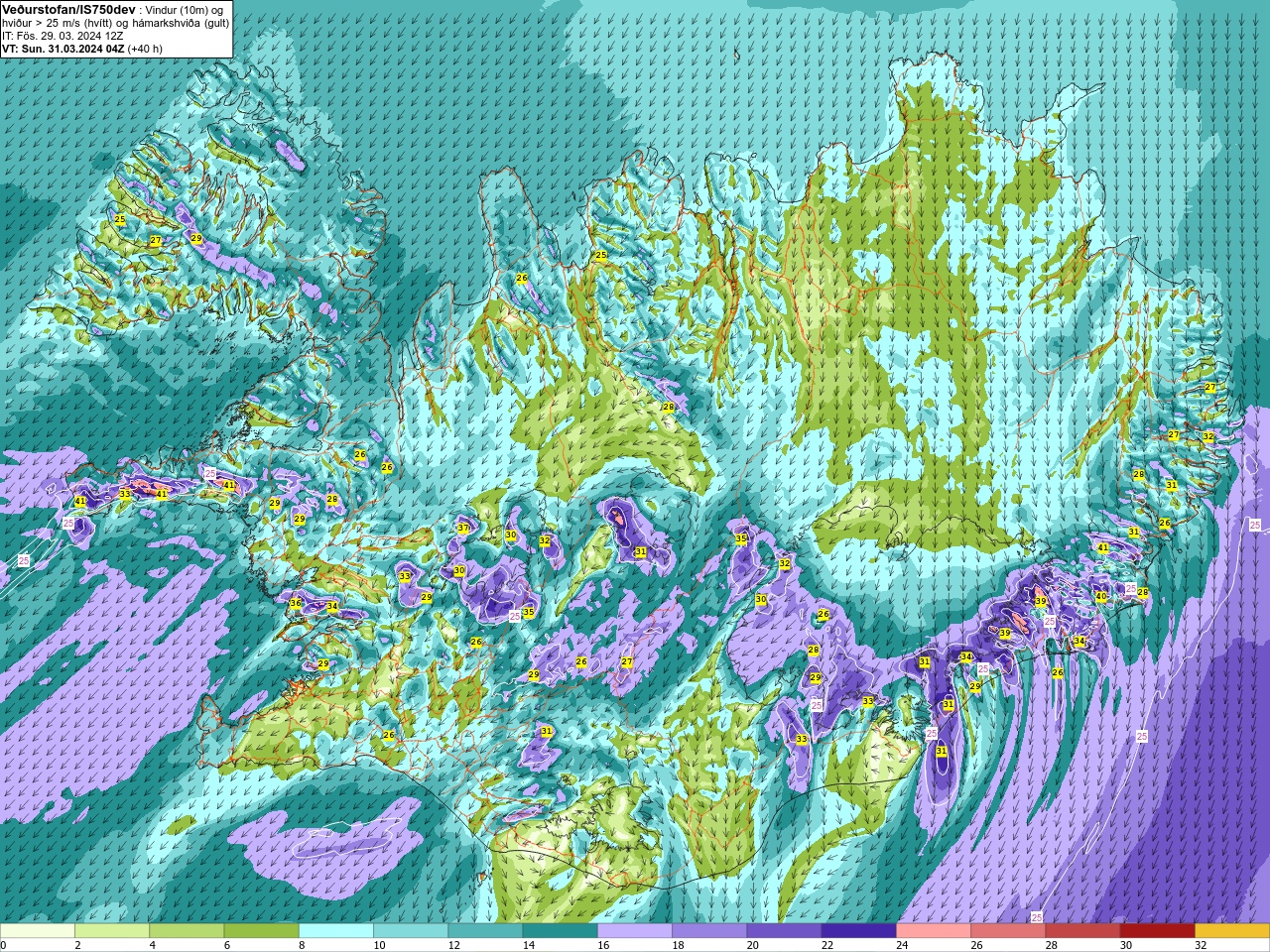Screen dimensions: 1270x952
Task: Click the 28–30 m/s red legend swatch
Action: (1082, 931)
